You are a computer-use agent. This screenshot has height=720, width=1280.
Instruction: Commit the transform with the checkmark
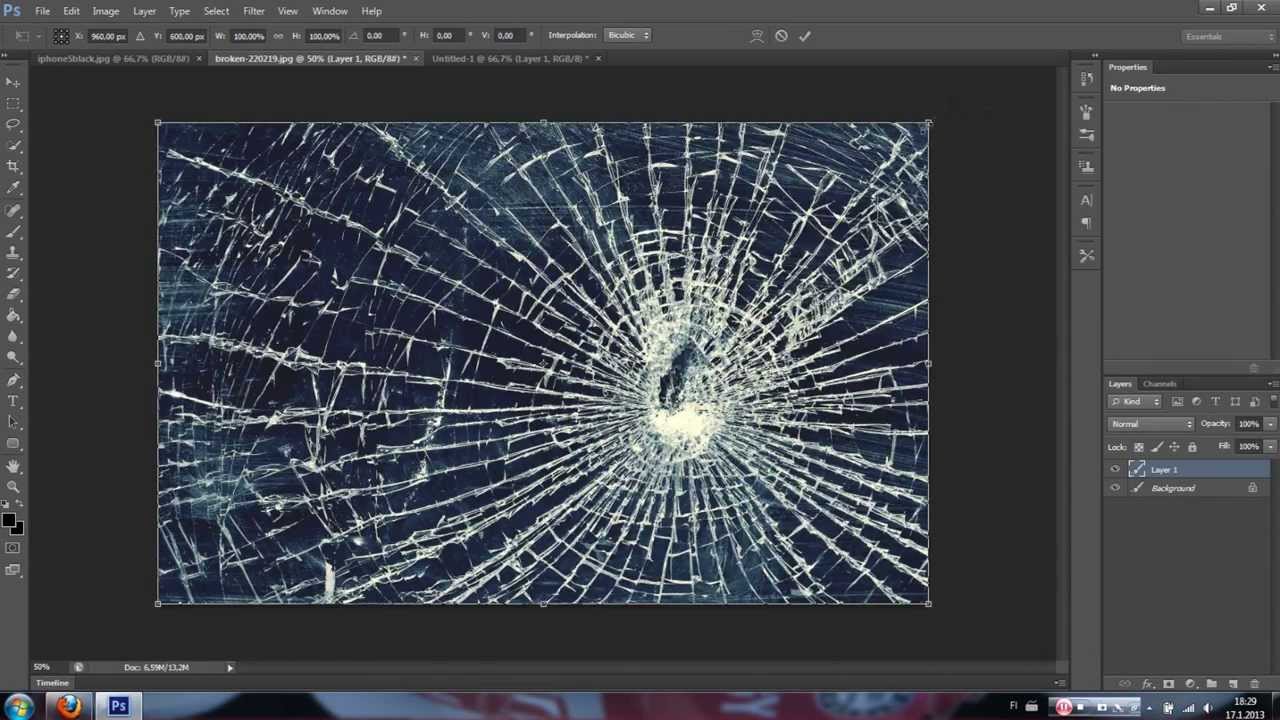(x=805, y=36)
